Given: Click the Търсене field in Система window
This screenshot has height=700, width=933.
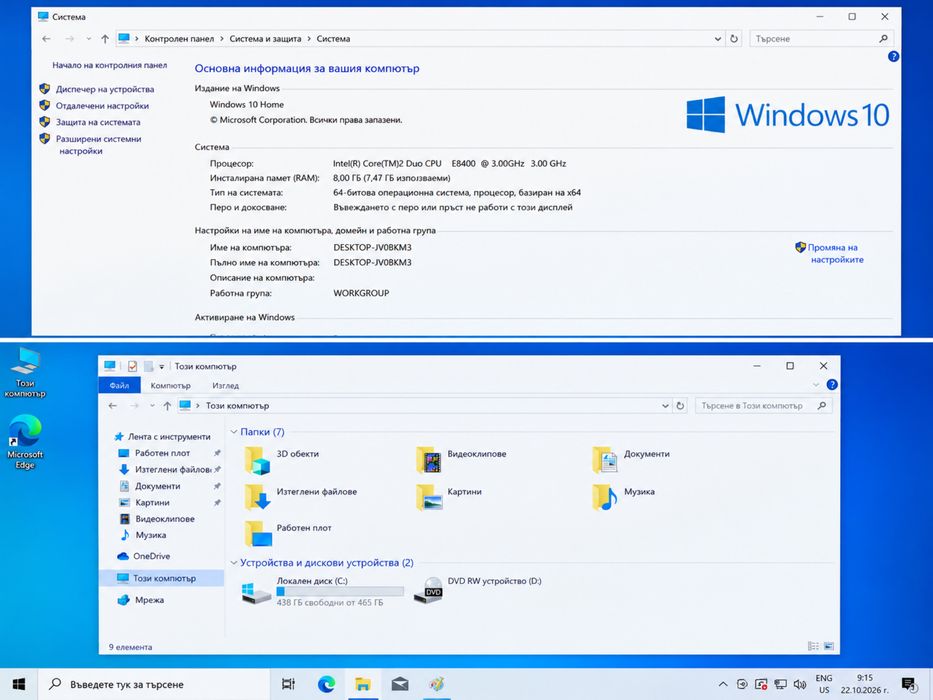Looking at the screenshot, I should [821, 39].
